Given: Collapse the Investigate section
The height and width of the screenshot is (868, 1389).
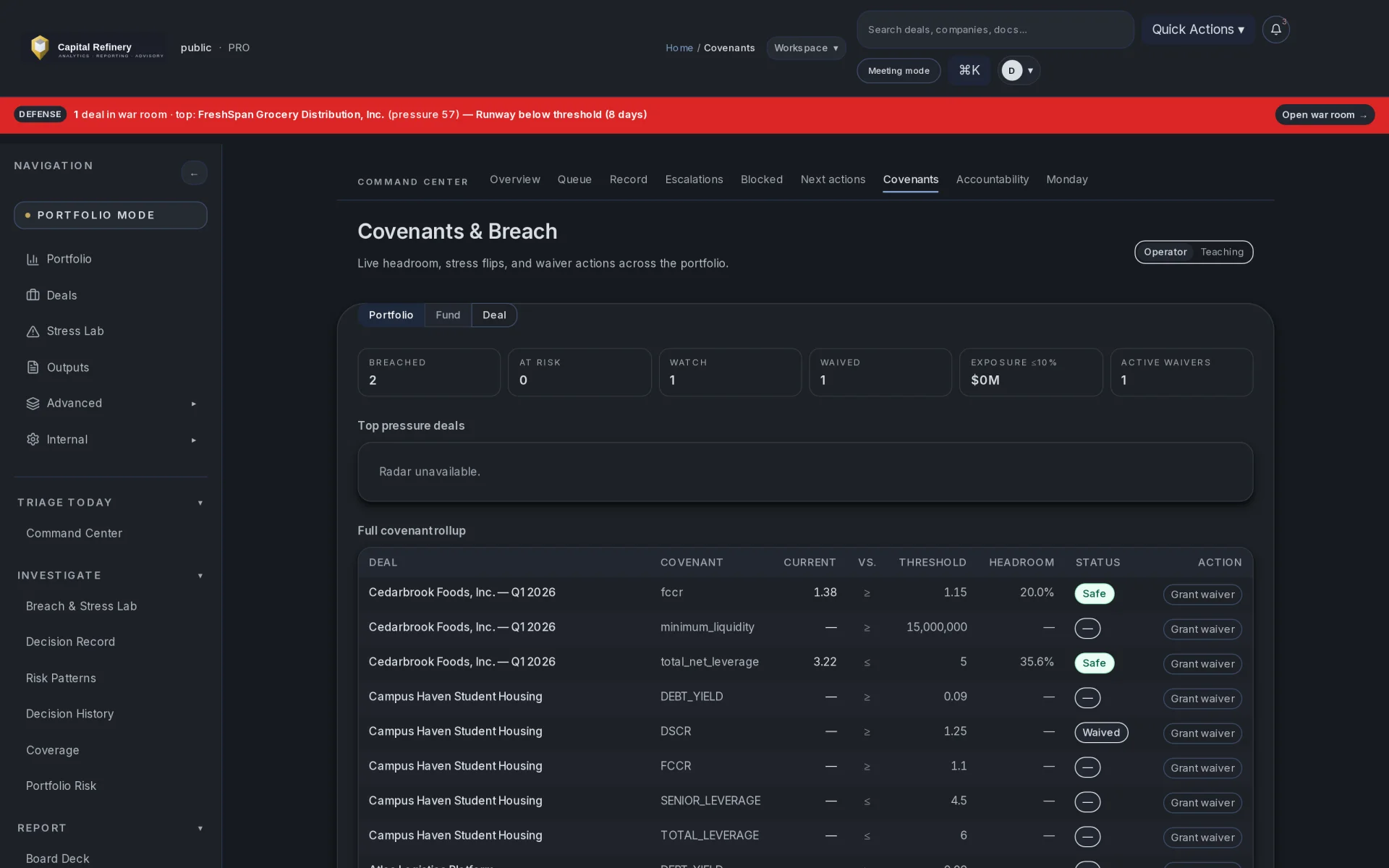Looking at the screenshot, I should click(x=111, y=576).
